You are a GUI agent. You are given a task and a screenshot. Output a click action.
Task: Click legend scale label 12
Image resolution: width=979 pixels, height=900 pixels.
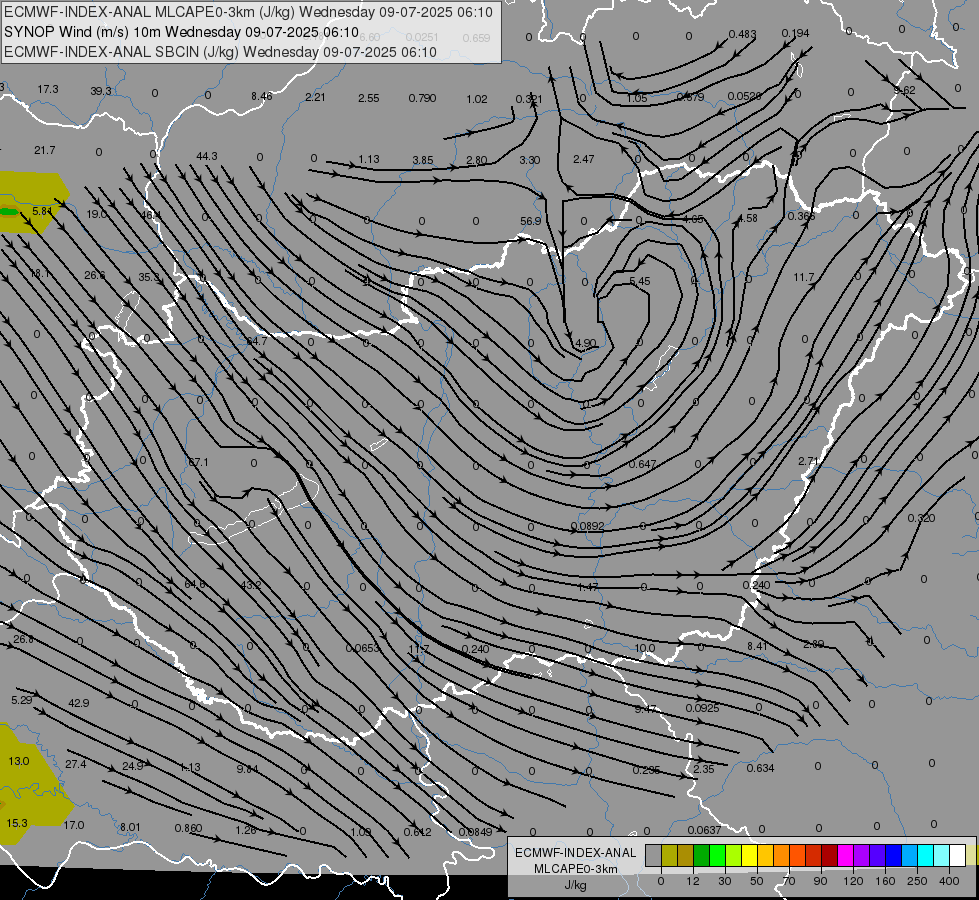point(692,881)
